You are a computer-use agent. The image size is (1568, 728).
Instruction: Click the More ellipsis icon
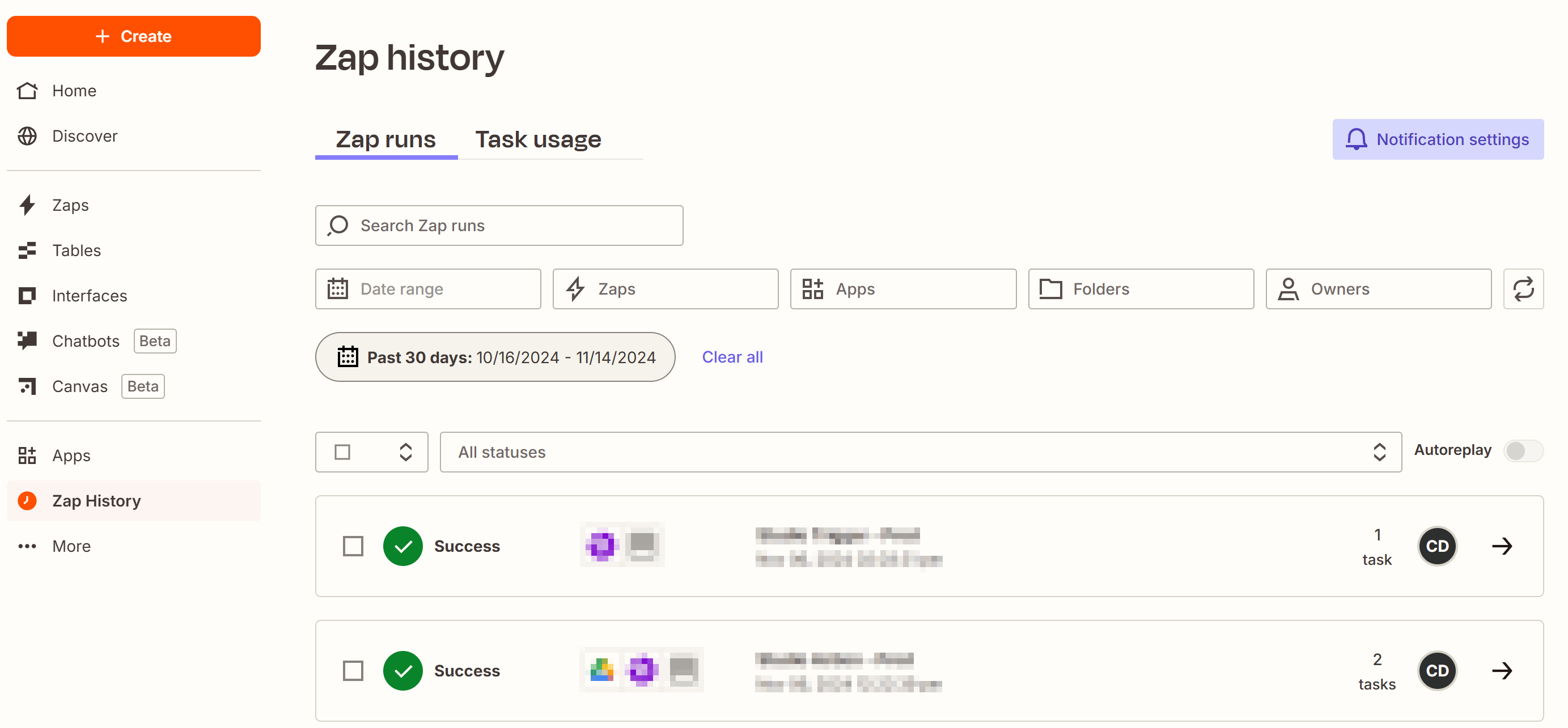(27, 546)
